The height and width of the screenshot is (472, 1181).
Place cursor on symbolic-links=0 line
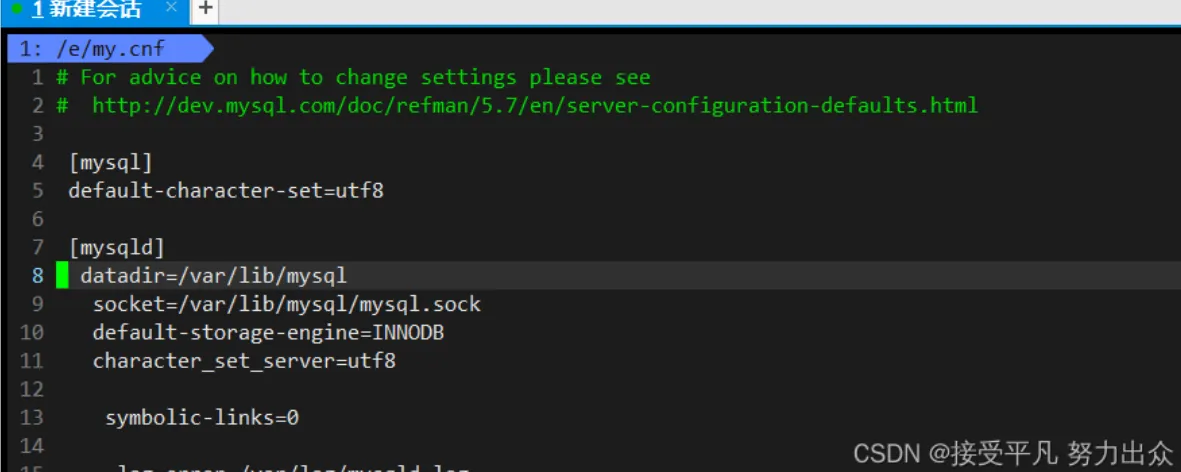tap(202, 418)
